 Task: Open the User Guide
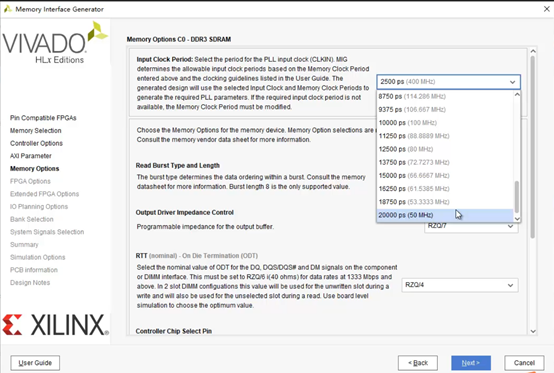(35, 363)
